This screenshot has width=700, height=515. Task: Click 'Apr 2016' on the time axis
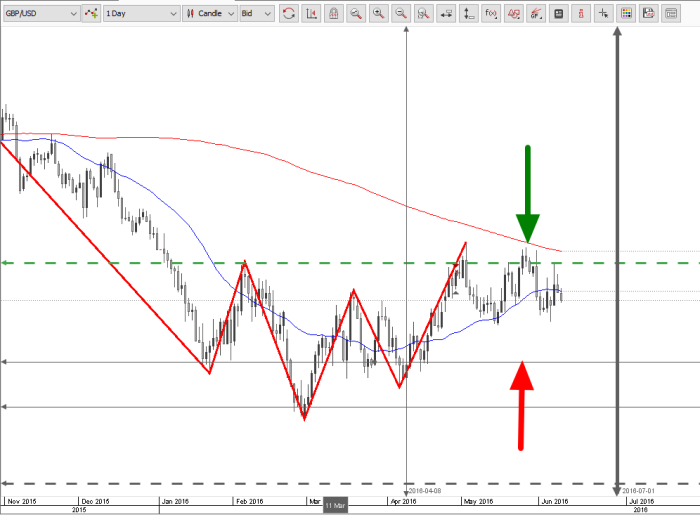tap(403, 501)
